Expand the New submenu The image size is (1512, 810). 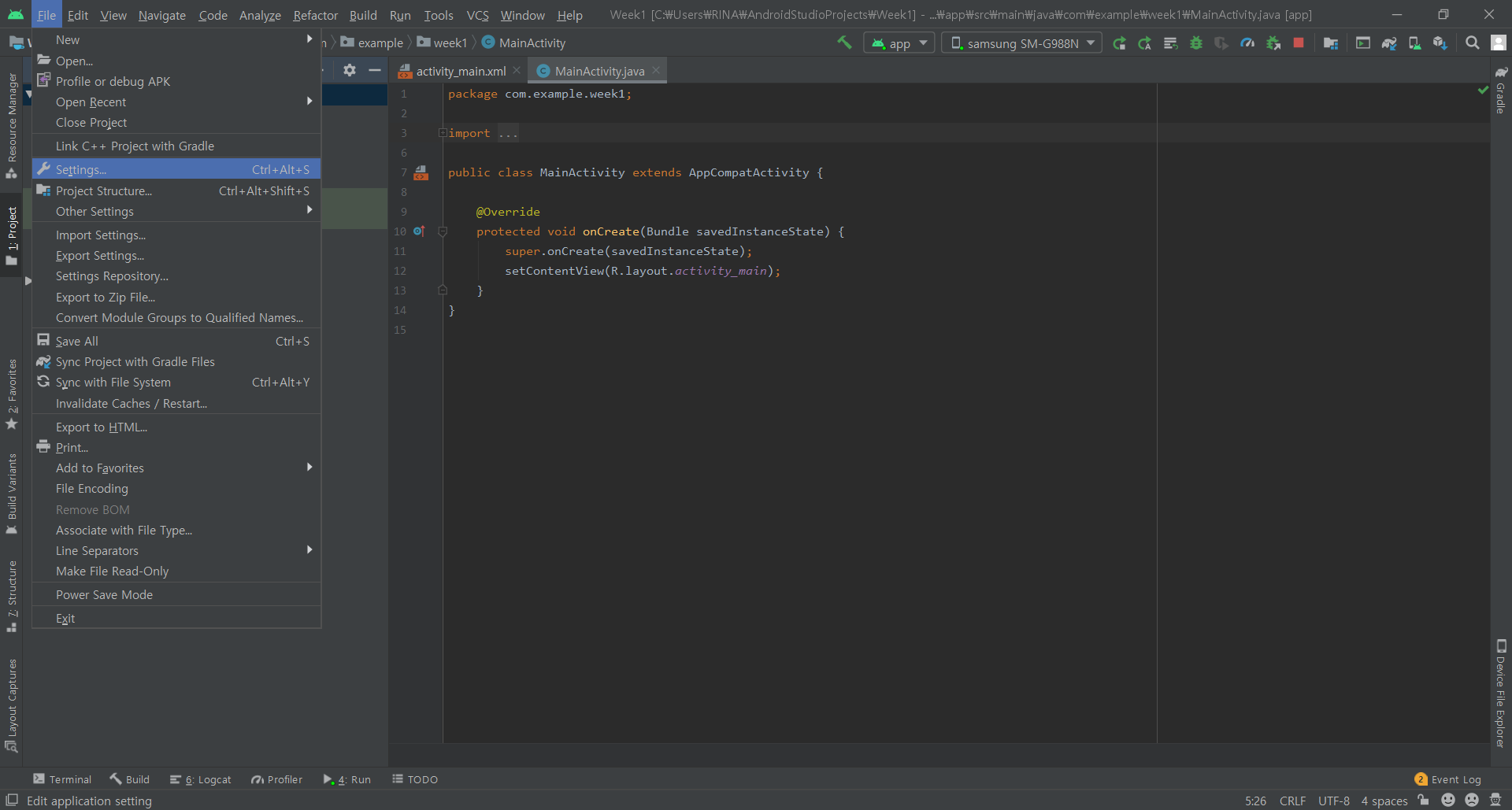click(x=176, y=39)
